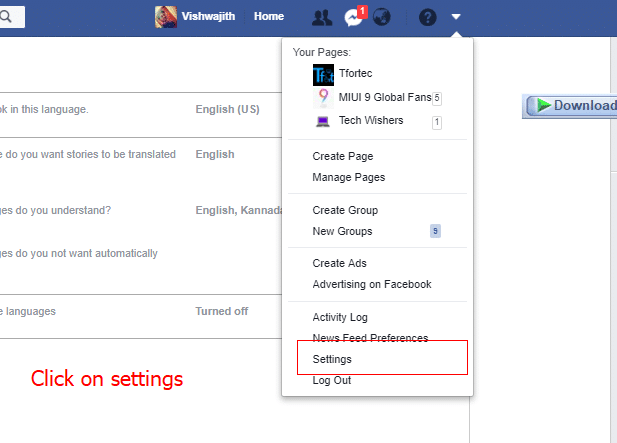Open New Groups menu entry

(x=342, y=231)
